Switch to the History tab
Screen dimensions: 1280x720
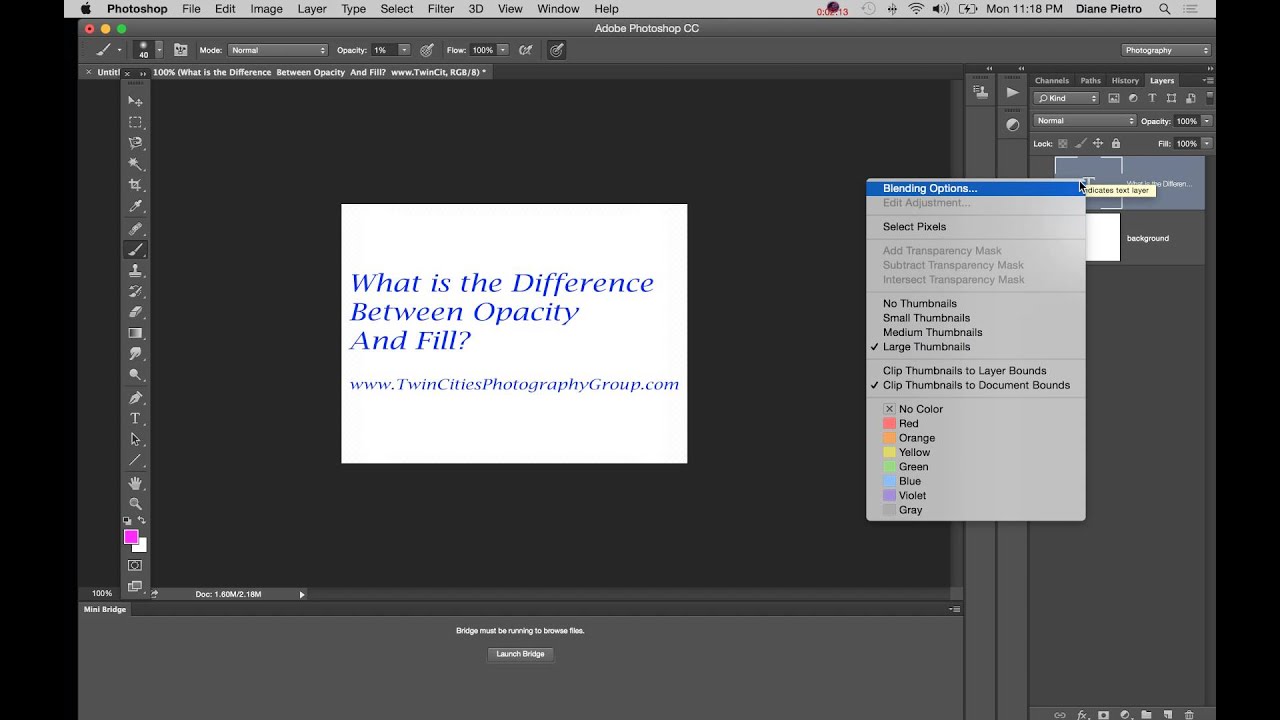[1125, 80]
